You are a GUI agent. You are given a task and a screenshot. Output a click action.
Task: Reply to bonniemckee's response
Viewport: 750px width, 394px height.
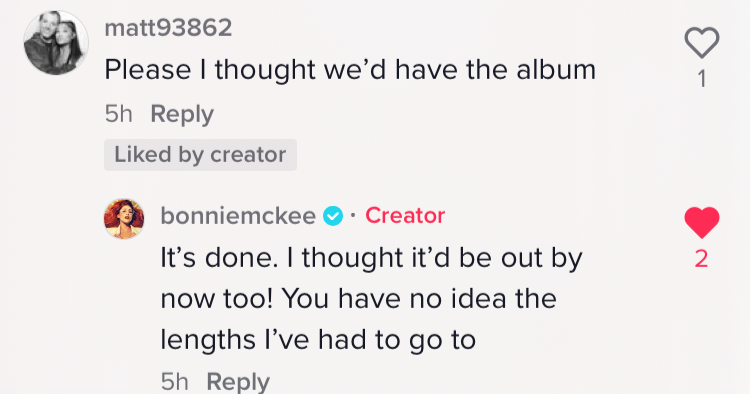pyautogui.click(x=238, y=382)
